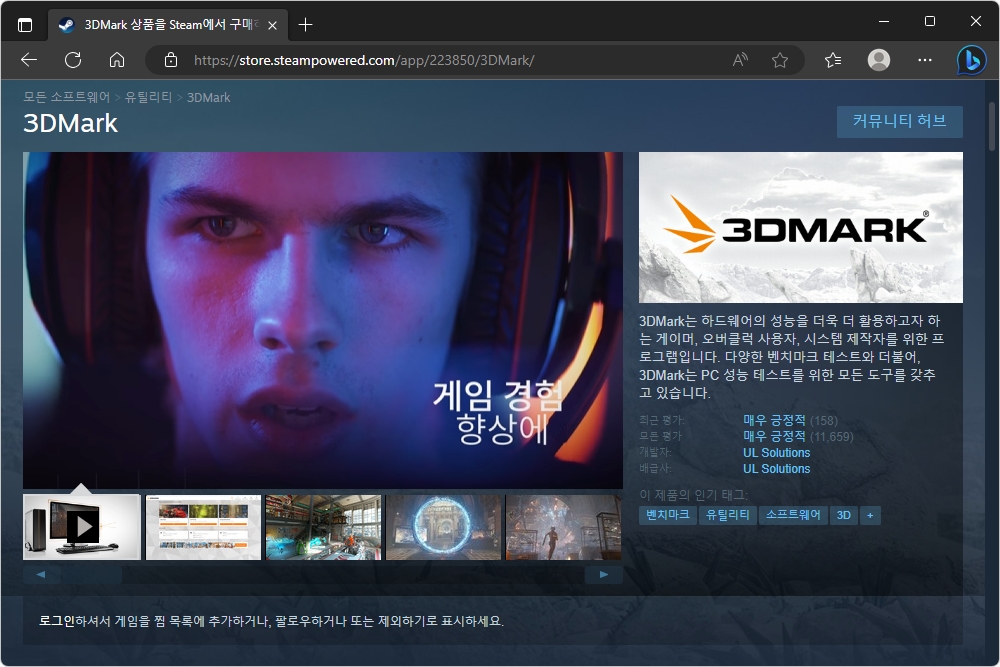Open the 커뮤니티 허브 button

[899, 121]
